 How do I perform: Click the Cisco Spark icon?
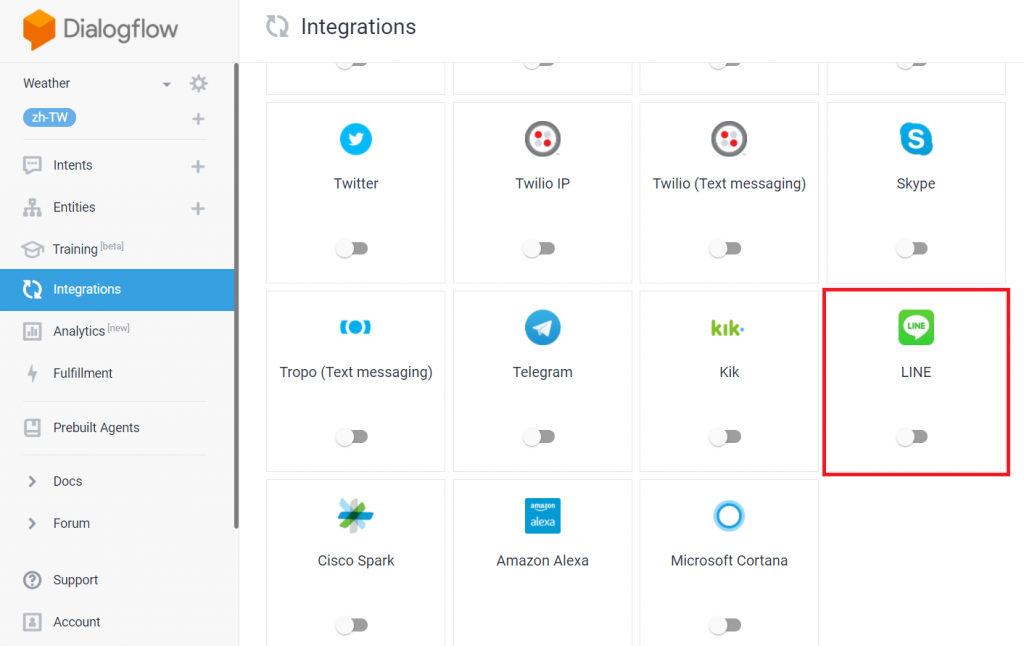point(355,516)
